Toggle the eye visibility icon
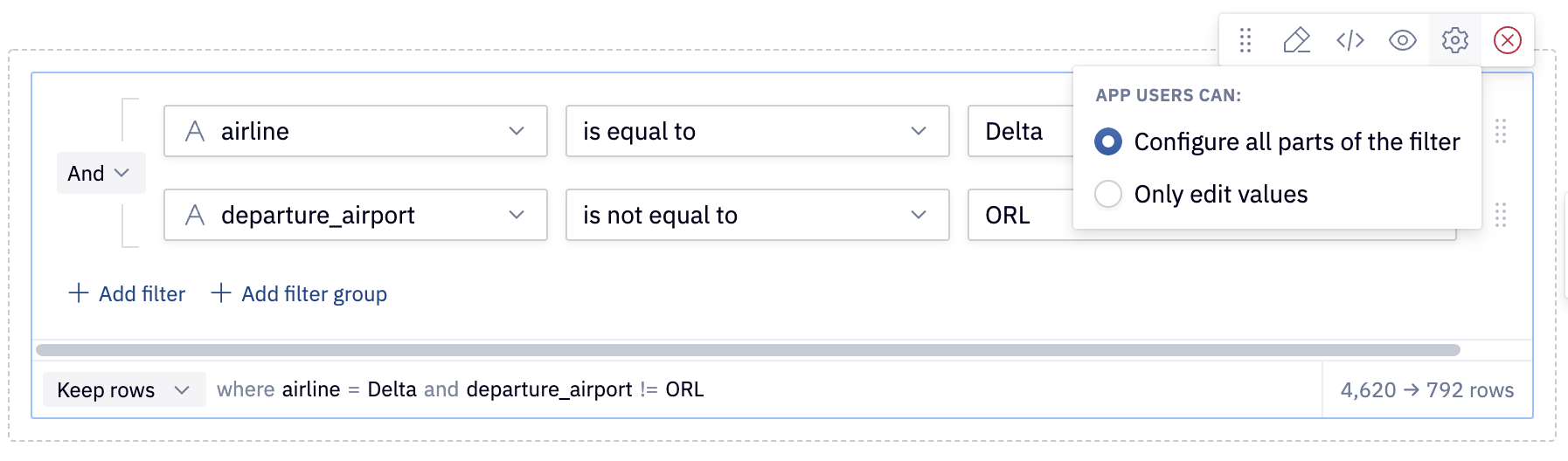Screen dimensions: 1568x461 tap(1403, 40)
